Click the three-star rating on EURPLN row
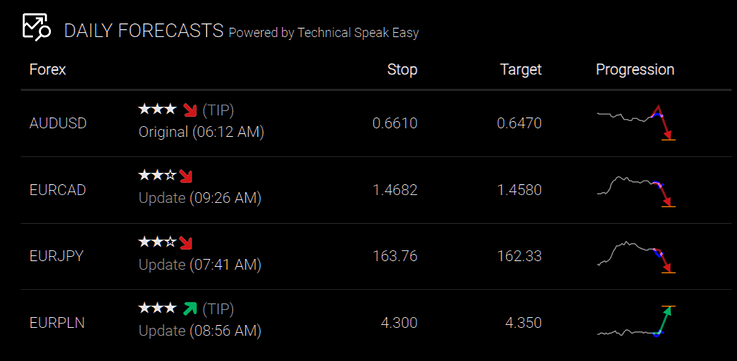The width and height of the screenshot is (737, 361). pos(157,309)
